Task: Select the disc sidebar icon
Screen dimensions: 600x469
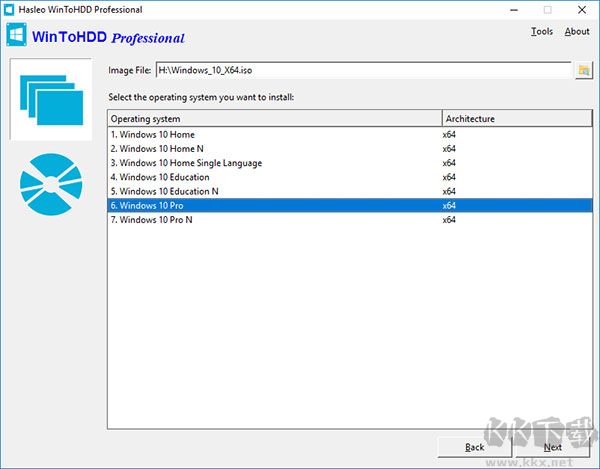Action: click(51, 184)
